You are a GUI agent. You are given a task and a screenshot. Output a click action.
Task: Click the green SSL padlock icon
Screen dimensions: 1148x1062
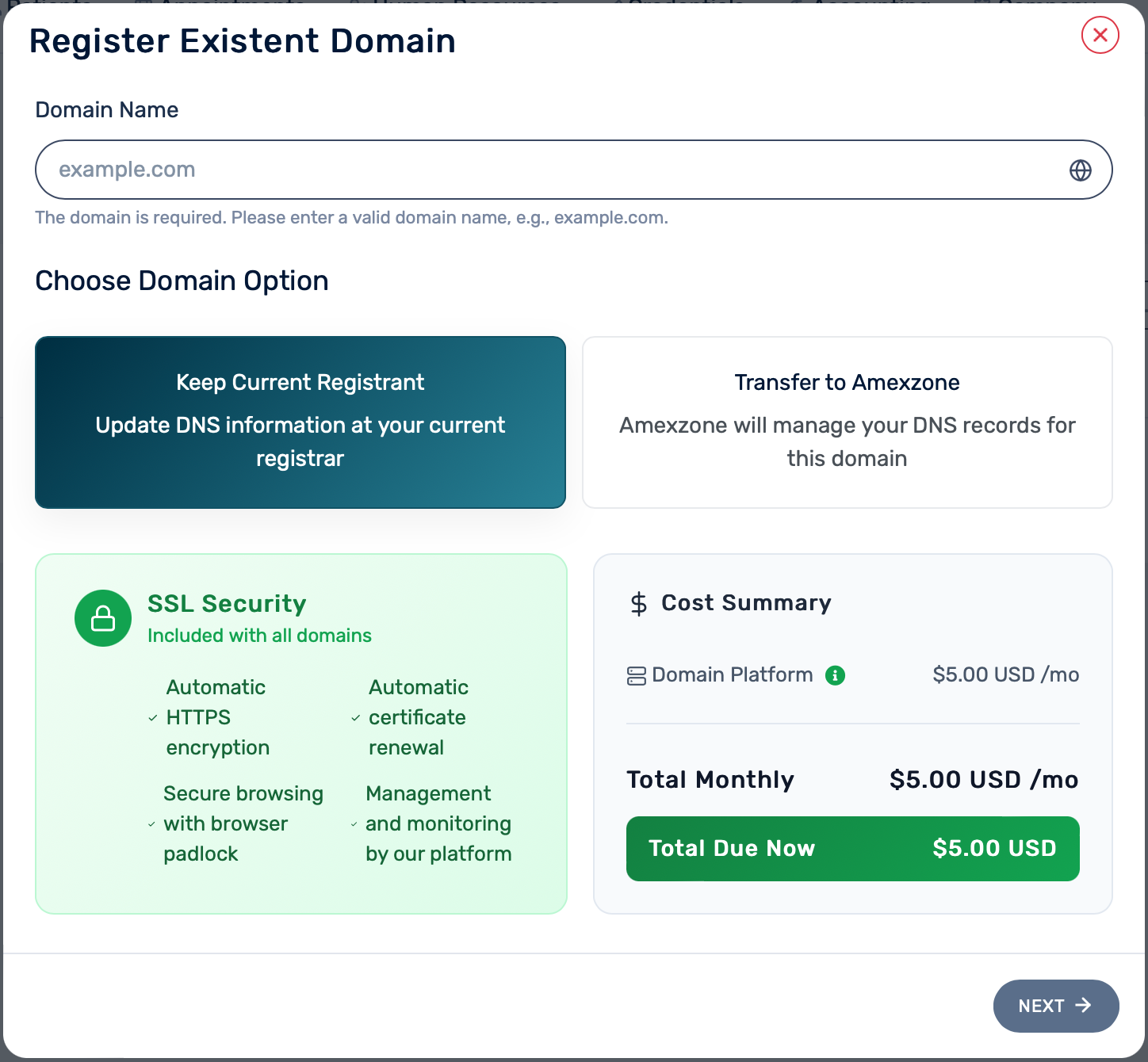[x=103, y=618]
